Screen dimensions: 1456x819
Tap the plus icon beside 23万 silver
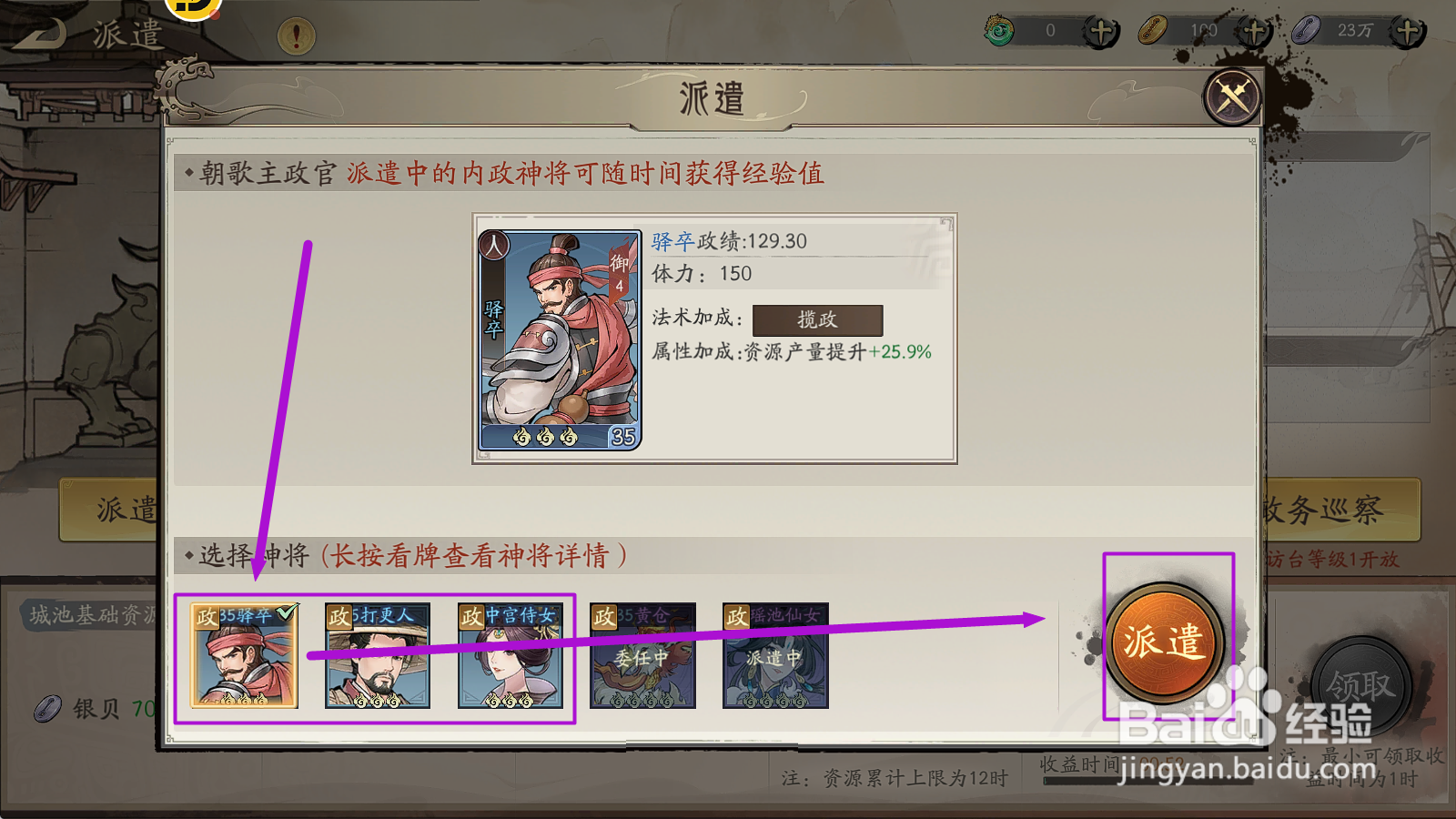point(1408,32)
